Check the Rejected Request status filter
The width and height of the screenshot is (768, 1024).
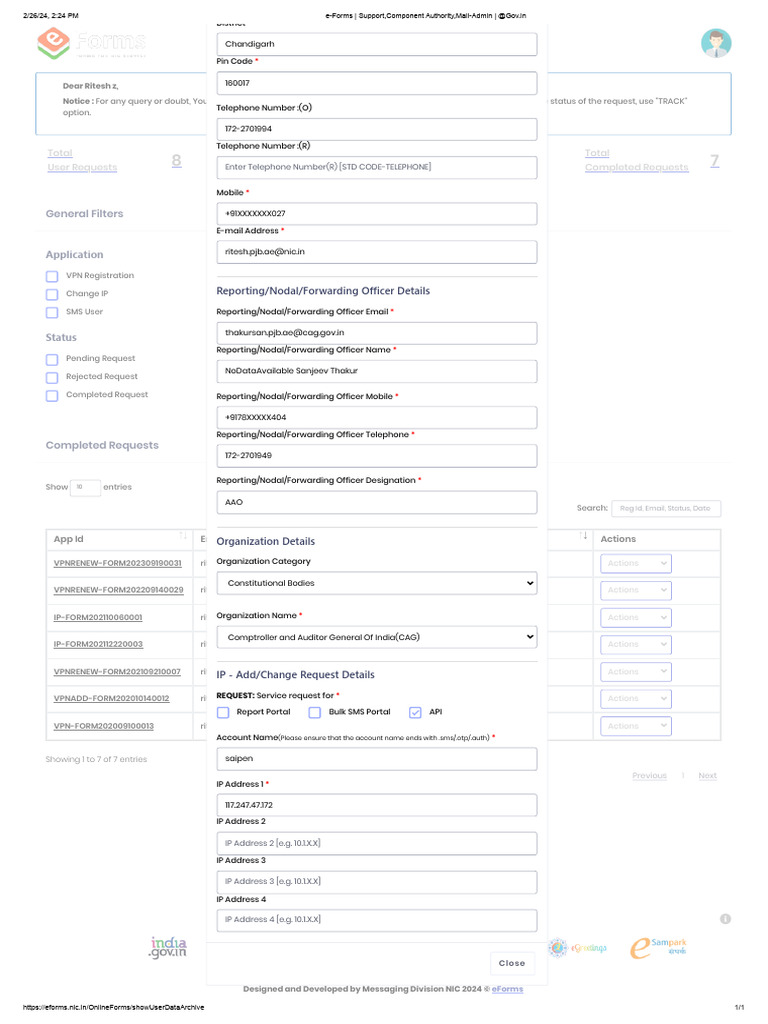(52, 377)
